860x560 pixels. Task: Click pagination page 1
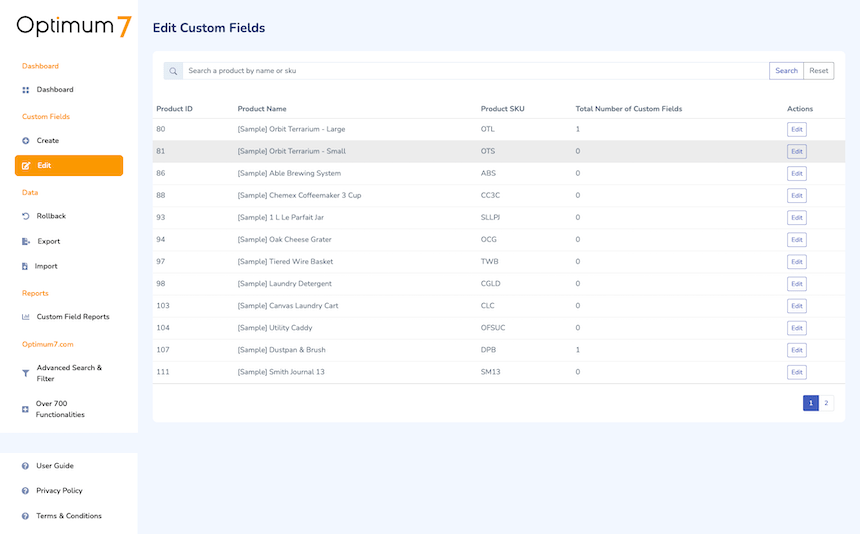coord(811,403)
